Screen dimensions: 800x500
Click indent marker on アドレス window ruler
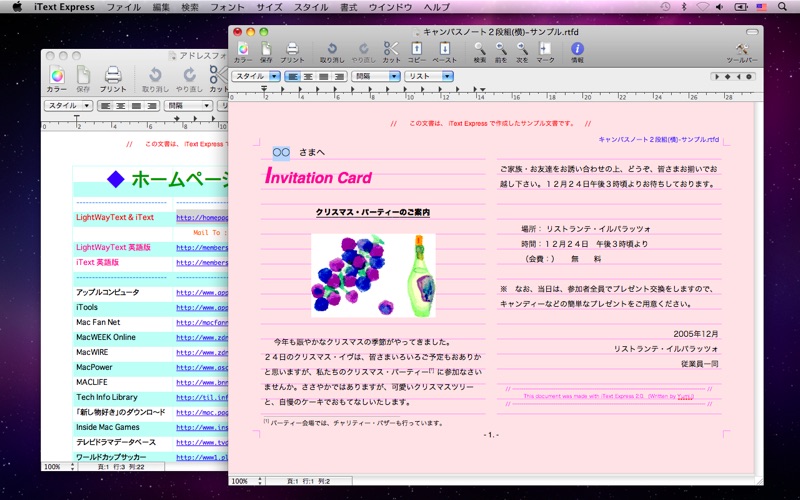pos(77,119)
